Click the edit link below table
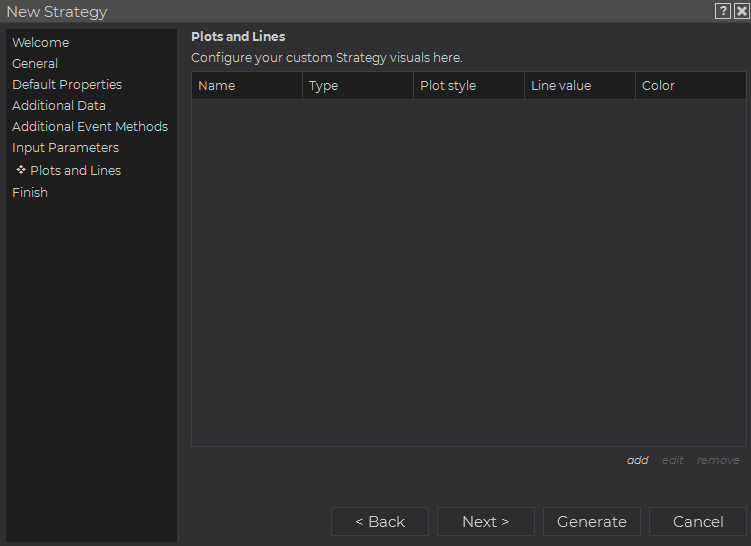The image size is (751, 546). tap(672, 460)
